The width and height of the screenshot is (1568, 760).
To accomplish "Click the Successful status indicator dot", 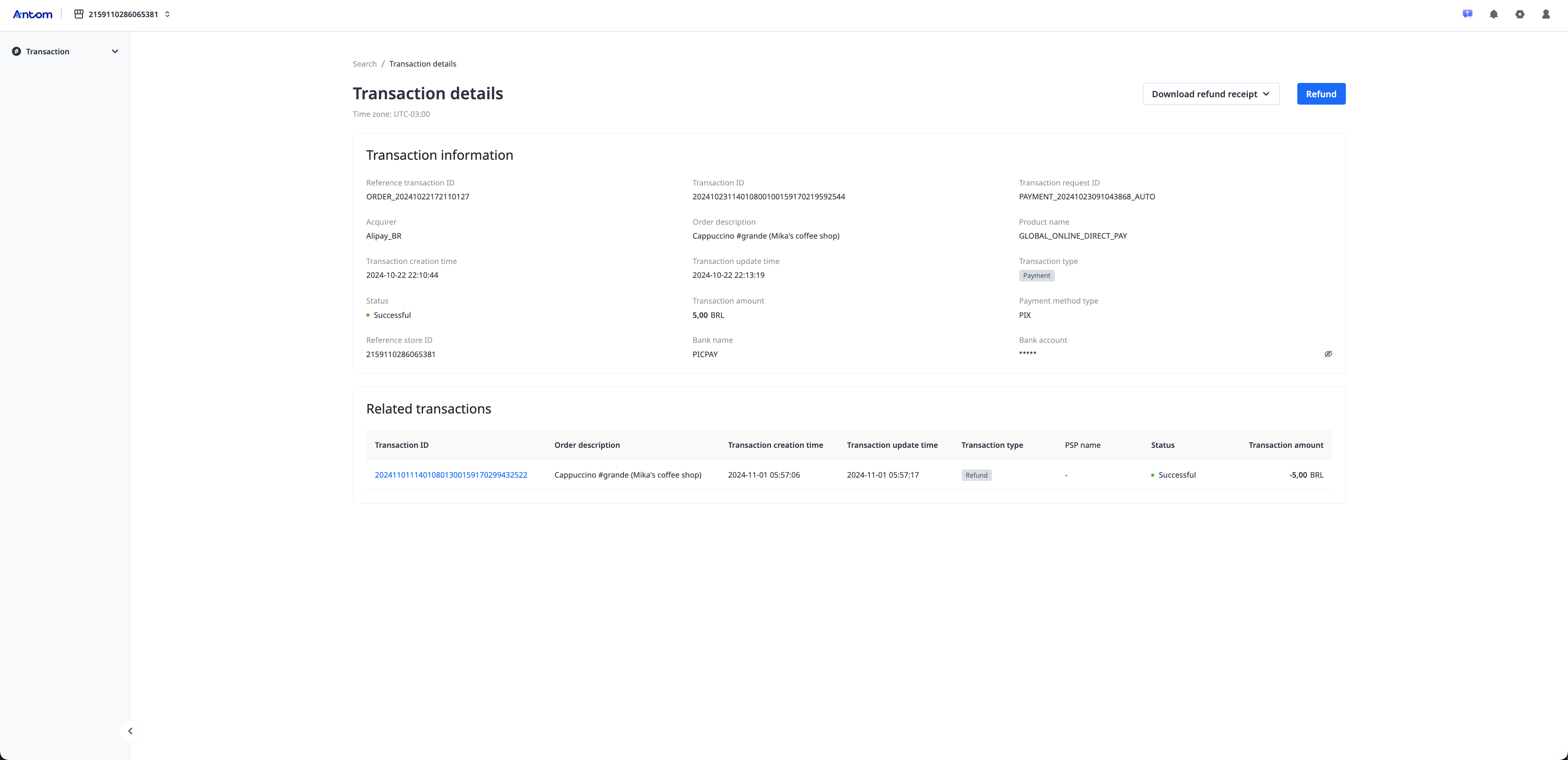I will (x=367, y=315).
